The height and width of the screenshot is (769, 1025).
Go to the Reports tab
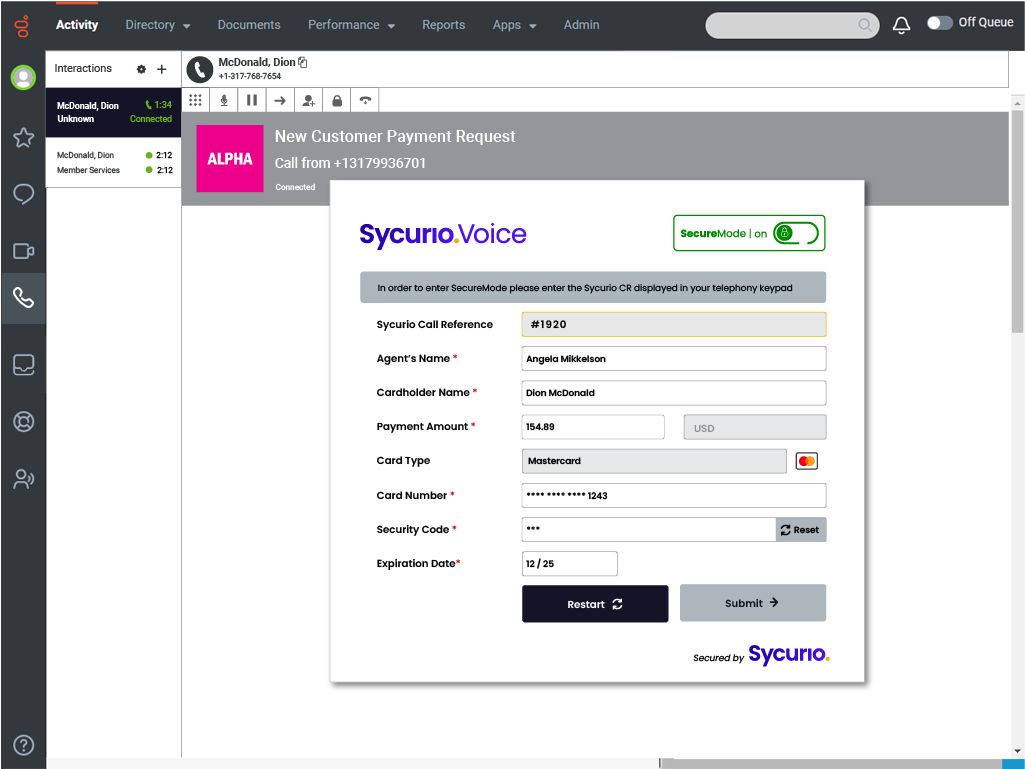click(x=443, y=25)
